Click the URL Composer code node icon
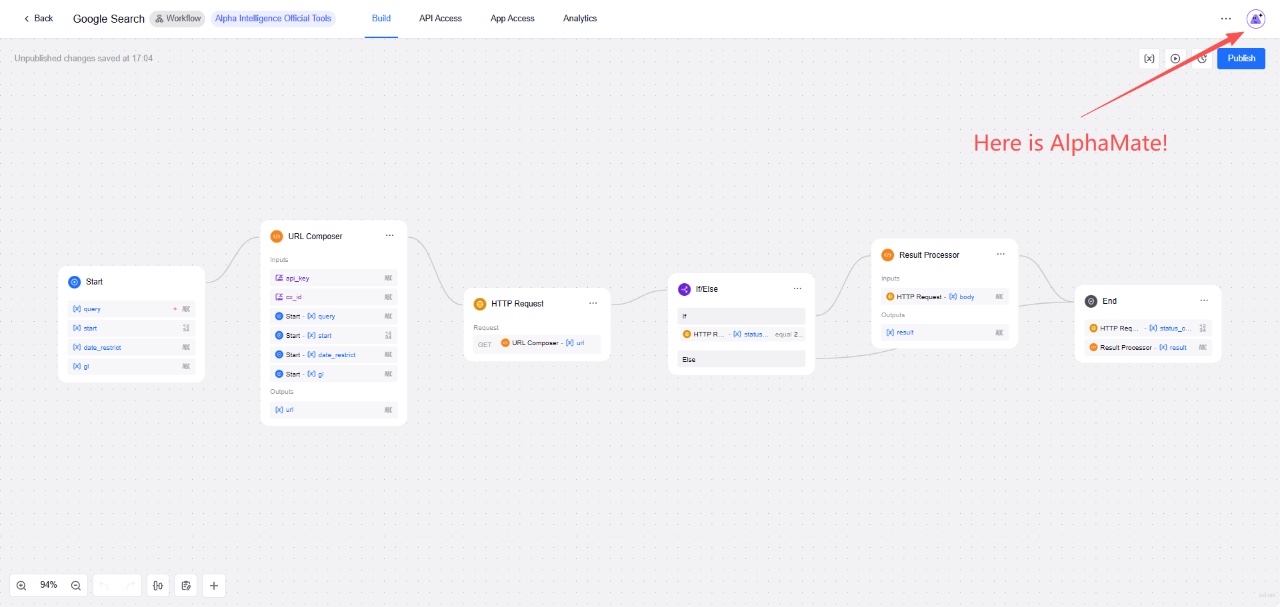The image size is (1280, 607). point(277,236)
